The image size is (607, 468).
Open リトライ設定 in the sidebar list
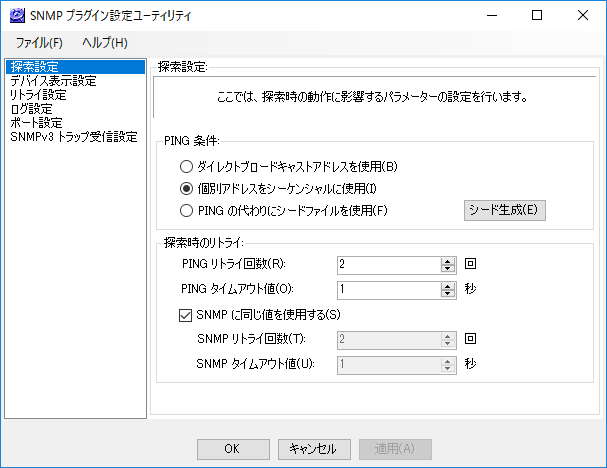coord(38,95)
